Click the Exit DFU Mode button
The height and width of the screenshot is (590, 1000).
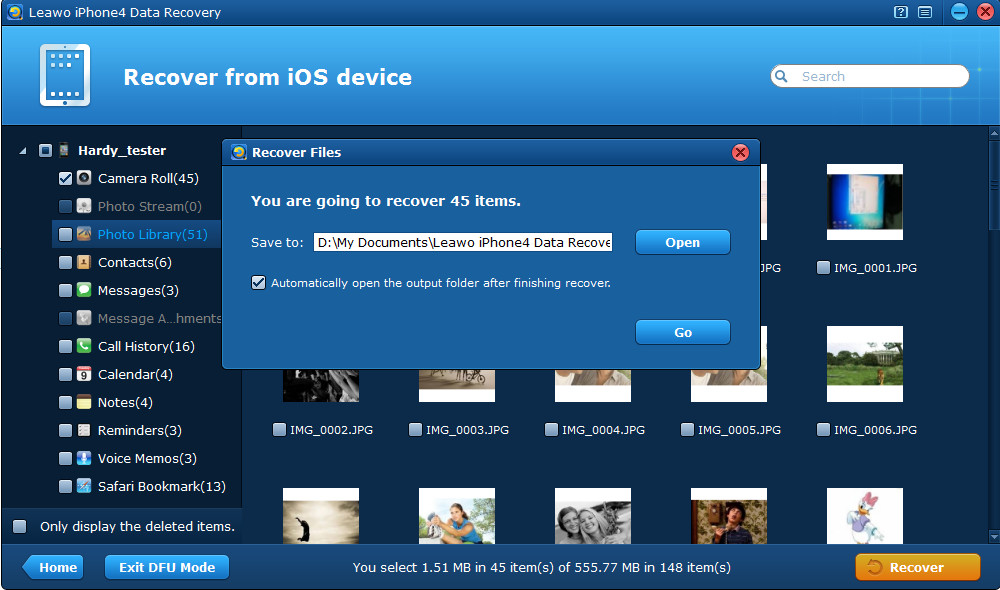tap(166, 567)
